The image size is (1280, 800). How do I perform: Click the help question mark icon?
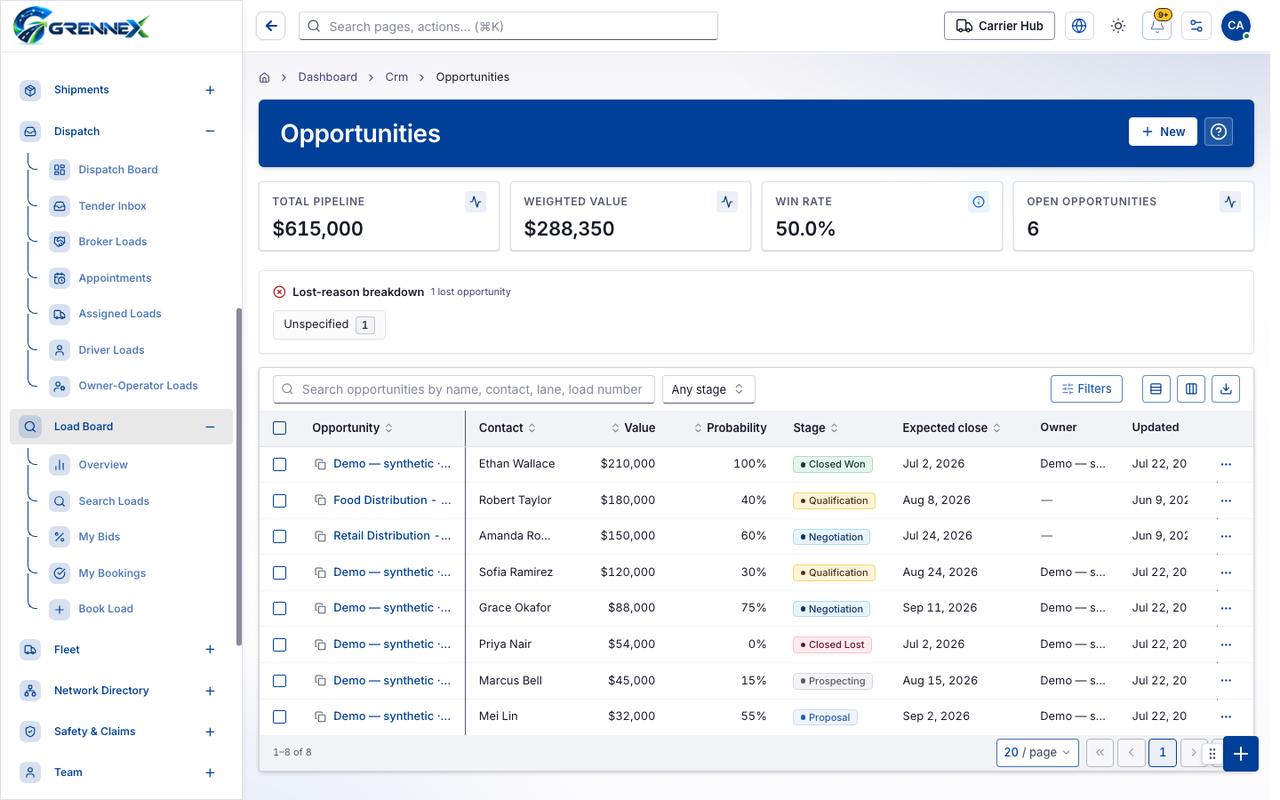pyautogui.click(x=1218, y=132)
